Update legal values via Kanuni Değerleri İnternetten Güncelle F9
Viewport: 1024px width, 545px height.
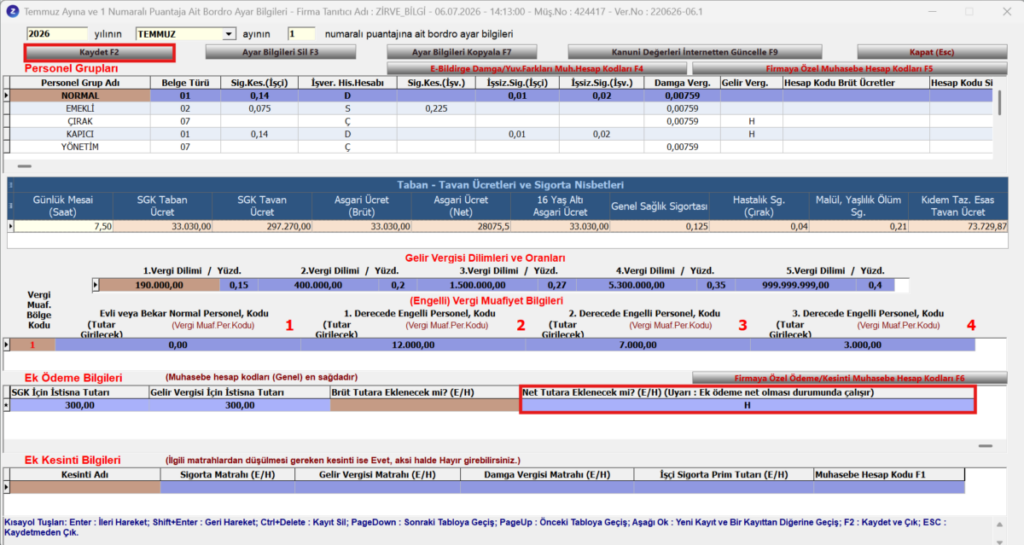tap(695, 52)
